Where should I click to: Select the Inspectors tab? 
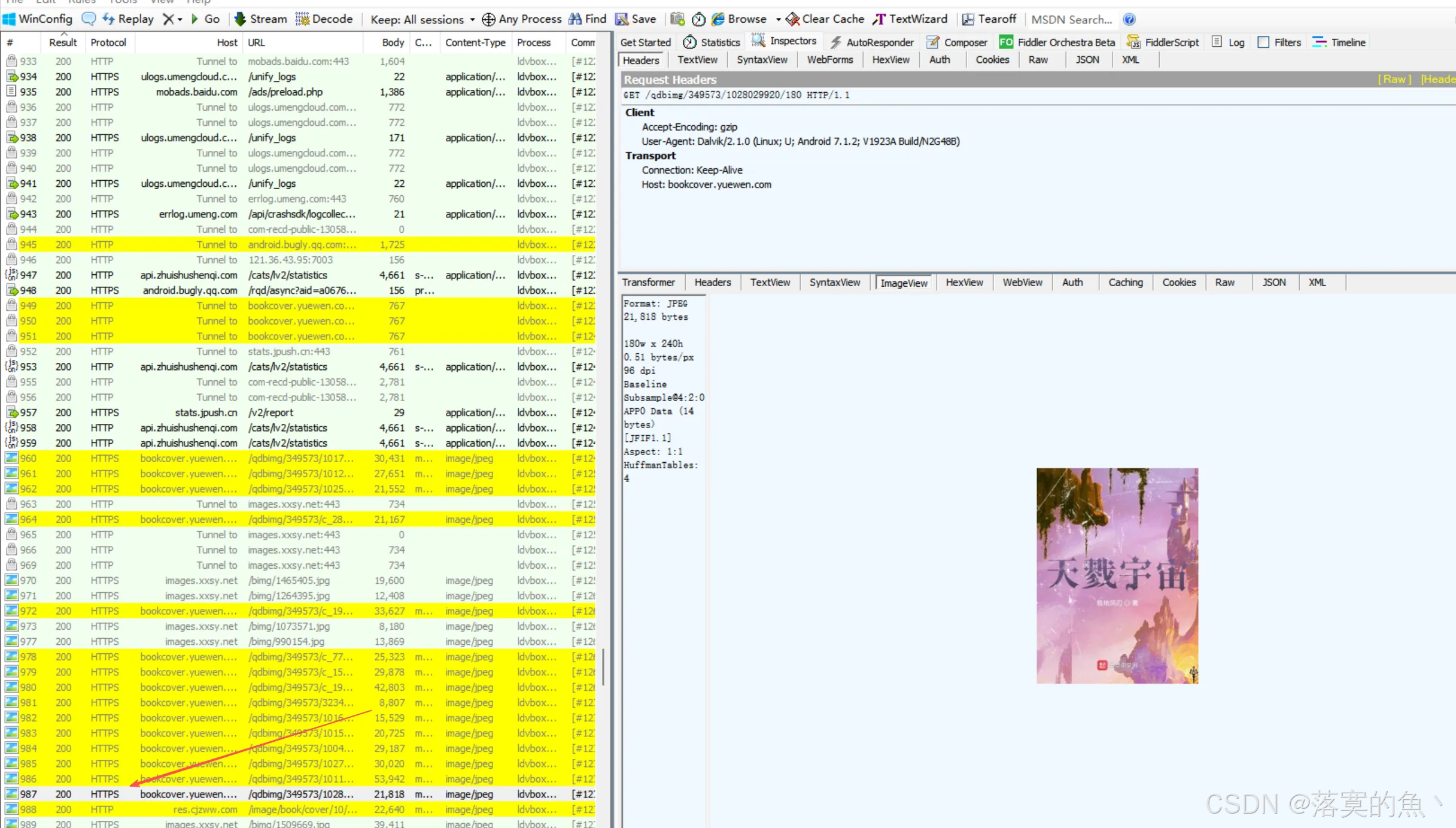coord(785,41)
